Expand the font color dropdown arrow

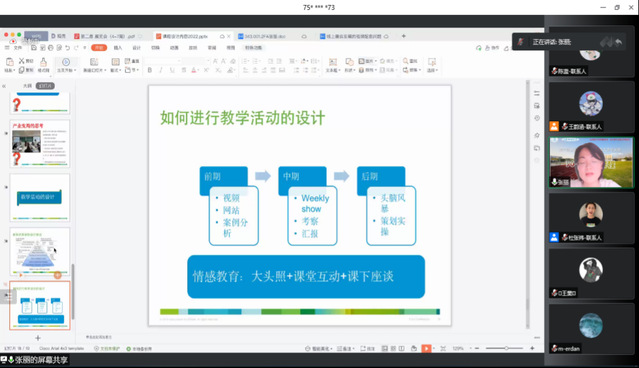[x=199, y=70]
